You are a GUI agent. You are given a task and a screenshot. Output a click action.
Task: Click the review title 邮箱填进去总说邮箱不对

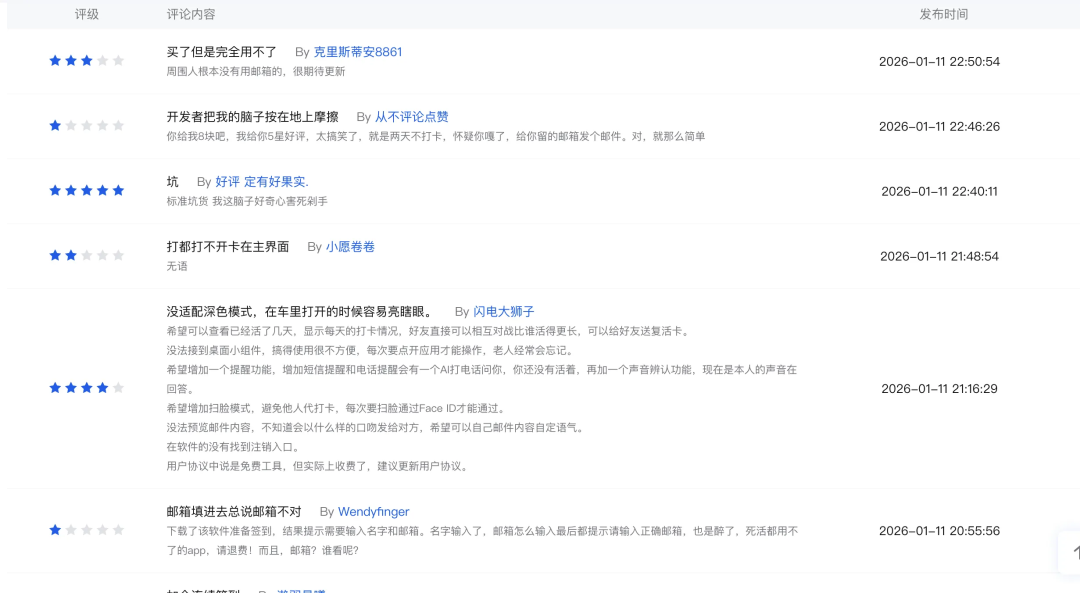pos(233,512)
